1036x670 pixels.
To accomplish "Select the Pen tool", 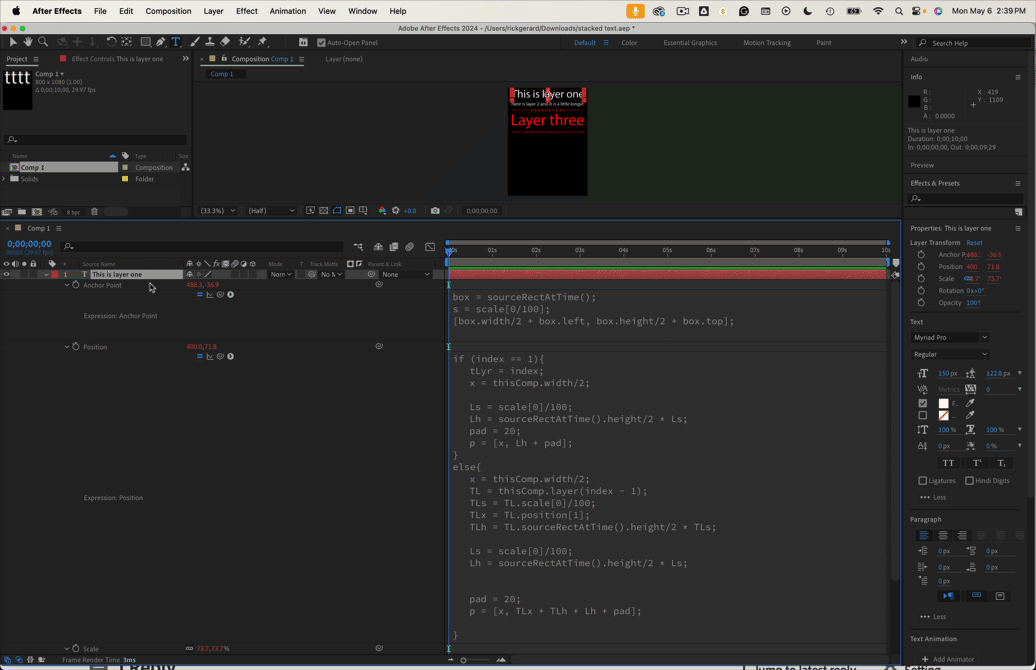I will [160, 42].
